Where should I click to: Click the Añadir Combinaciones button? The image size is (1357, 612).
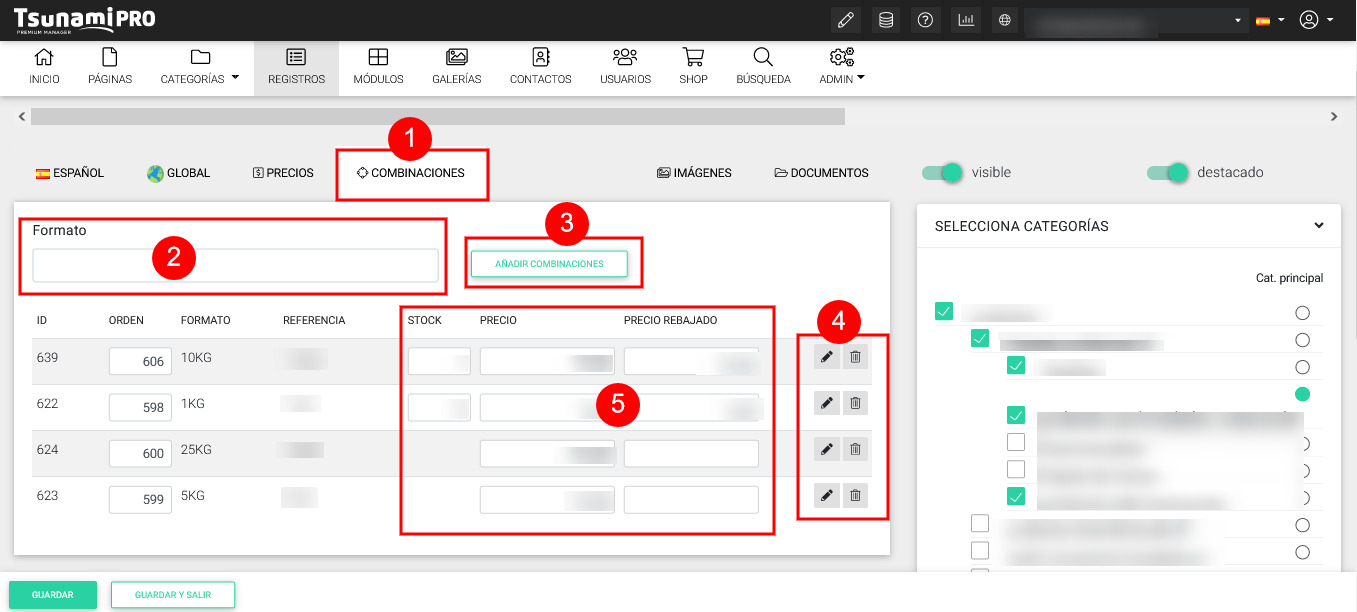pyautogui.click(x=549, y=264)
